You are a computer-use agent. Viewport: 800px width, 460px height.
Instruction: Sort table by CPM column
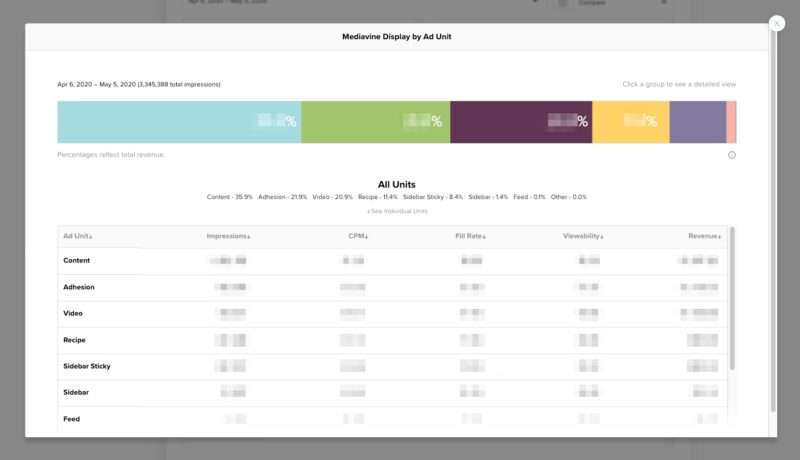point(358,236)
